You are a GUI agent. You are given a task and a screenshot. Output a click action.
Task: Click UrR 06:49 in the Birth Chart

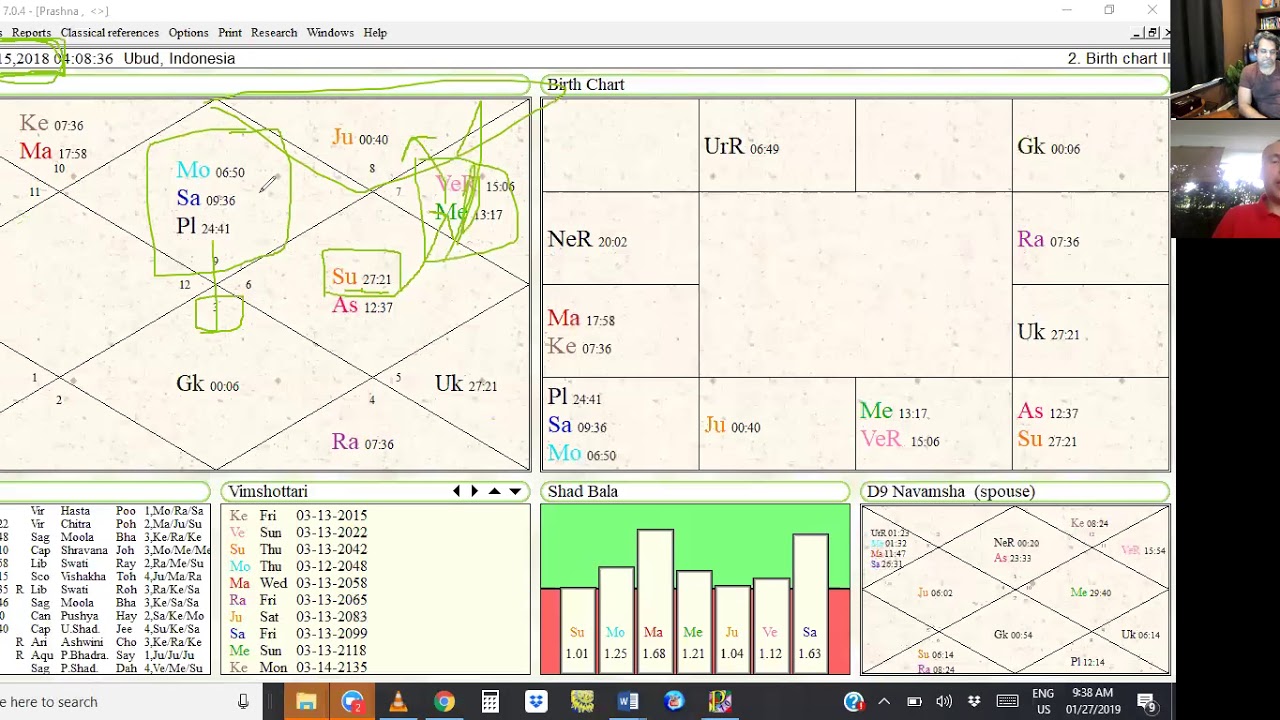click(741, 147)
